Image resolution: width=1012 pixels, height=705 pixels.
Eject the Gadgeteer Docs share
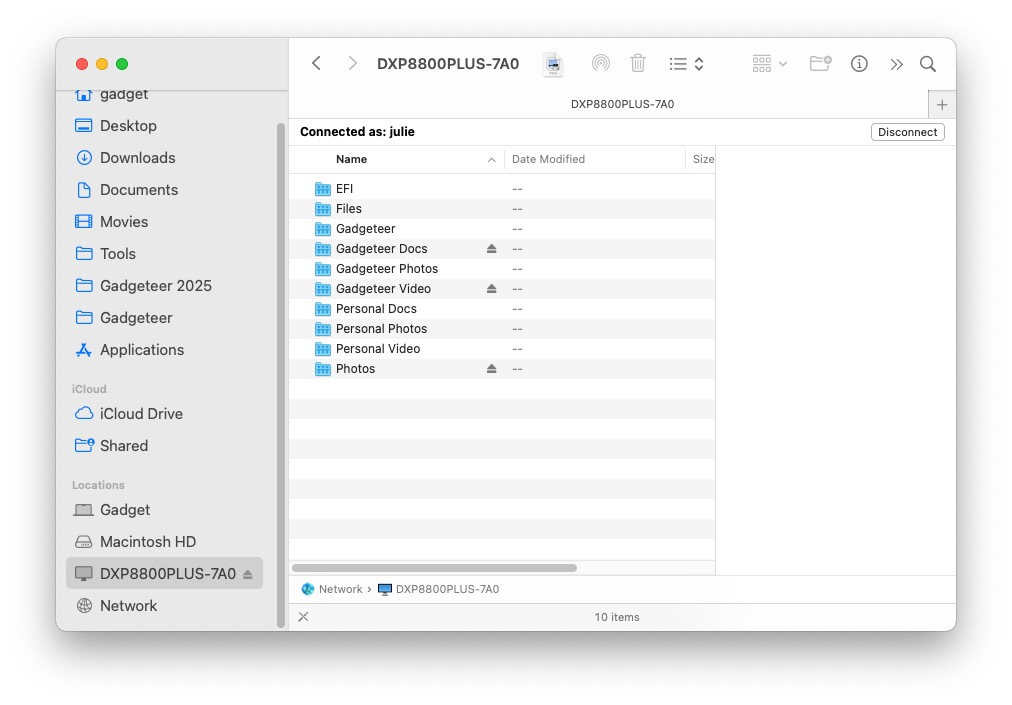pos(491,249)
